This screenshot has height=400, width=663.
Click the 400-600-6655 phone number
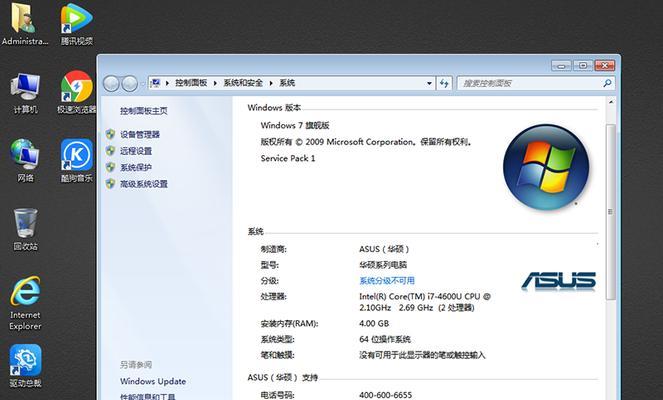[x=385, y=395]
